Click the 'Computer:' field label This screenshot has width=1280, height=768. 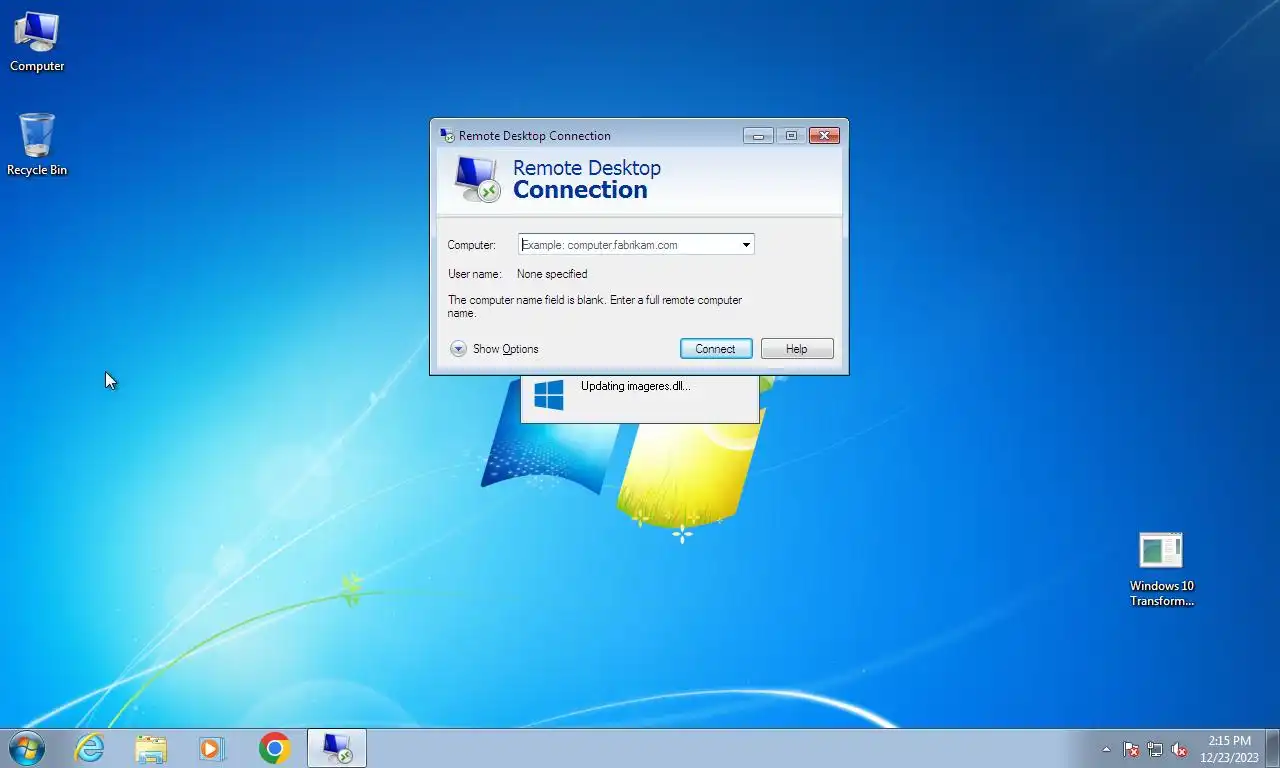[471, 245]
